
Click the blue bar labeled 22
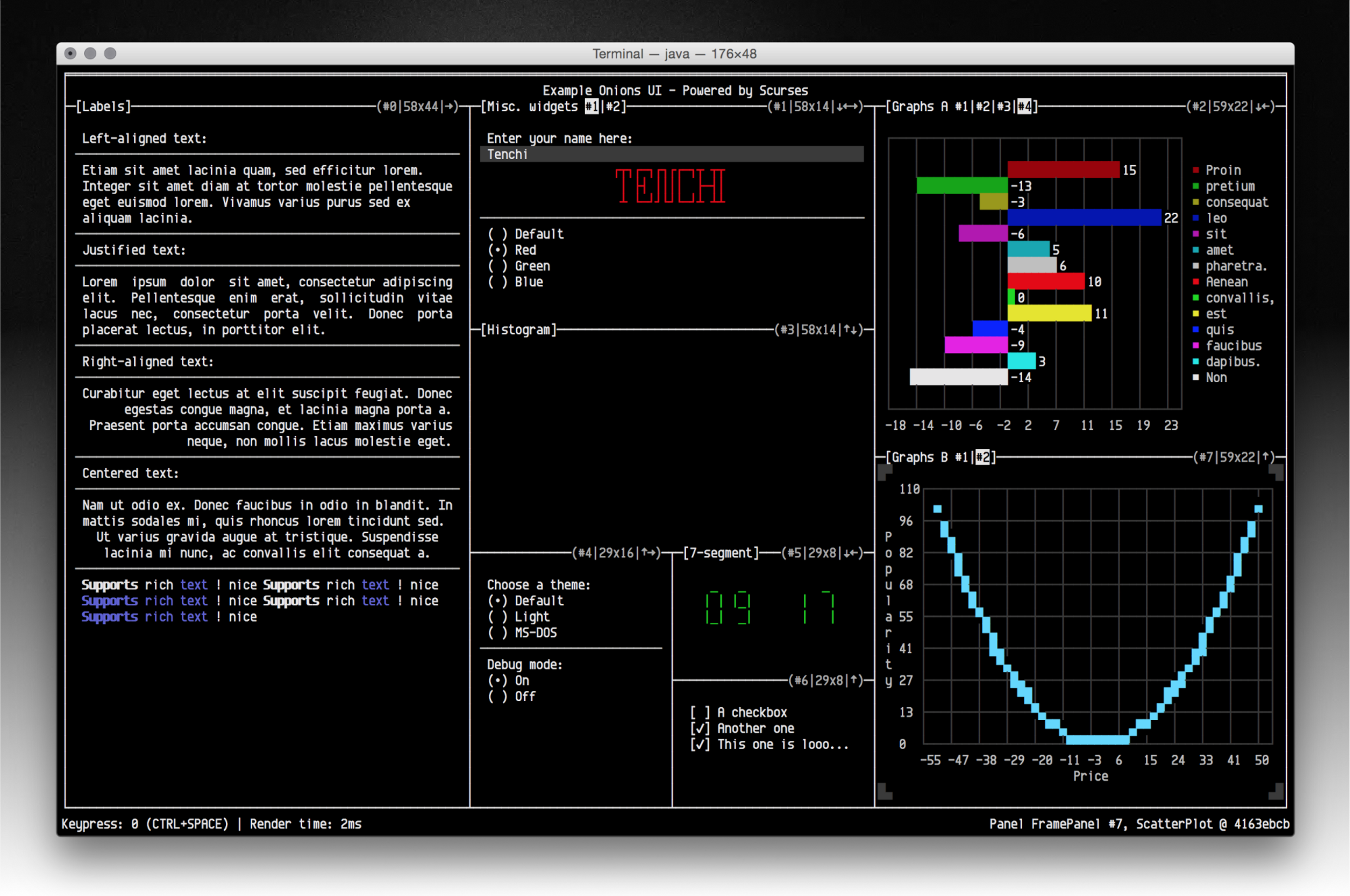[x=1084, y=218]
